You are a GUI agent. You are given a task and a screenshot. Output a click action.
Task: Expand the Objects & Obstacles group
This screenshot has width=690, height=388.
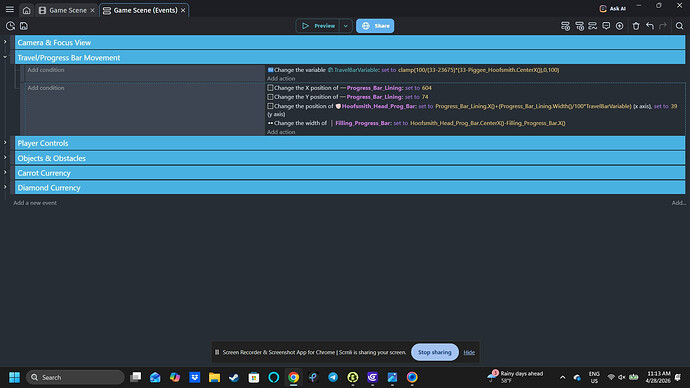click(x=5, y=157)
